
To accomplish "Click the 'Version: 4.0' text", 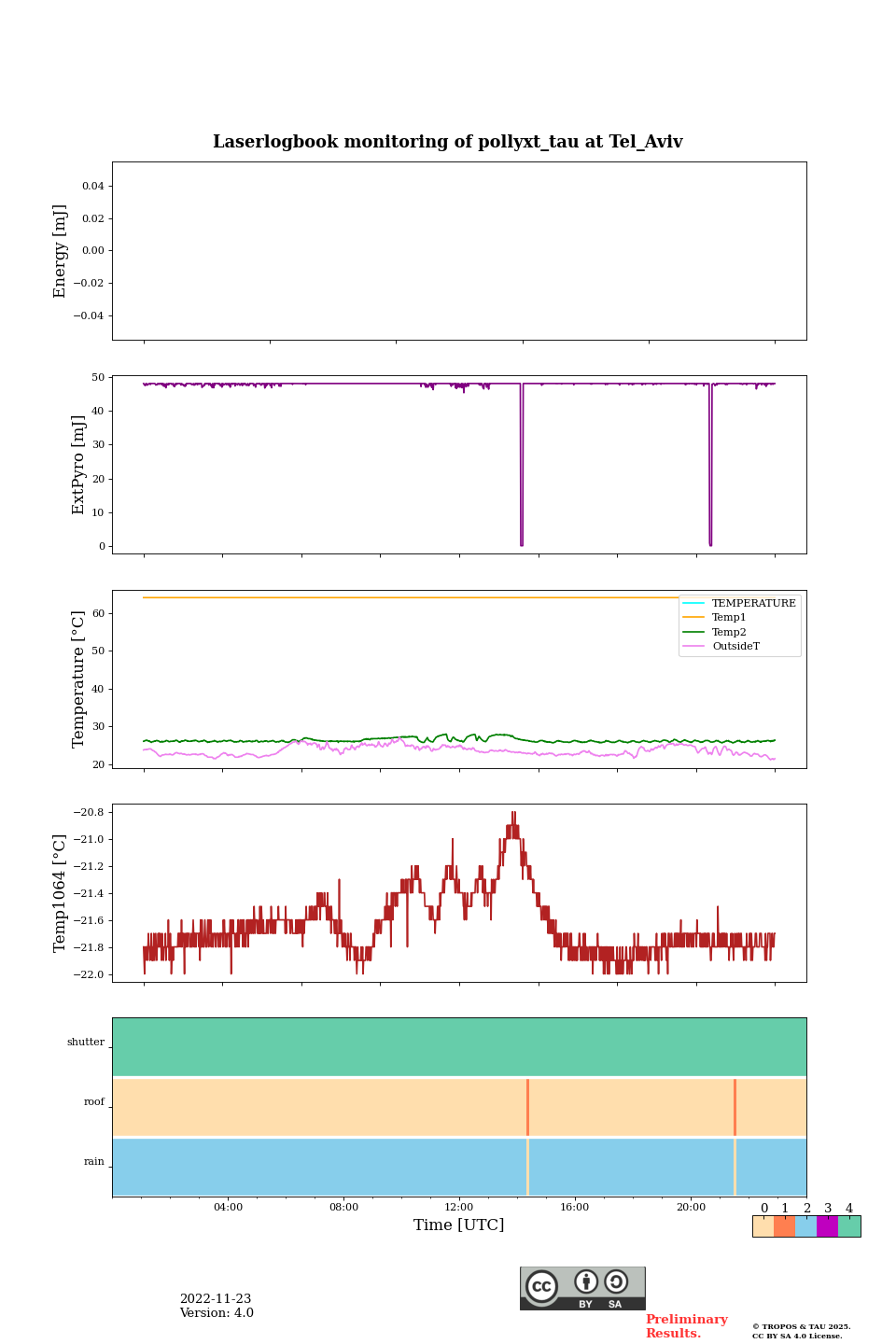I will coord(217,1313).
